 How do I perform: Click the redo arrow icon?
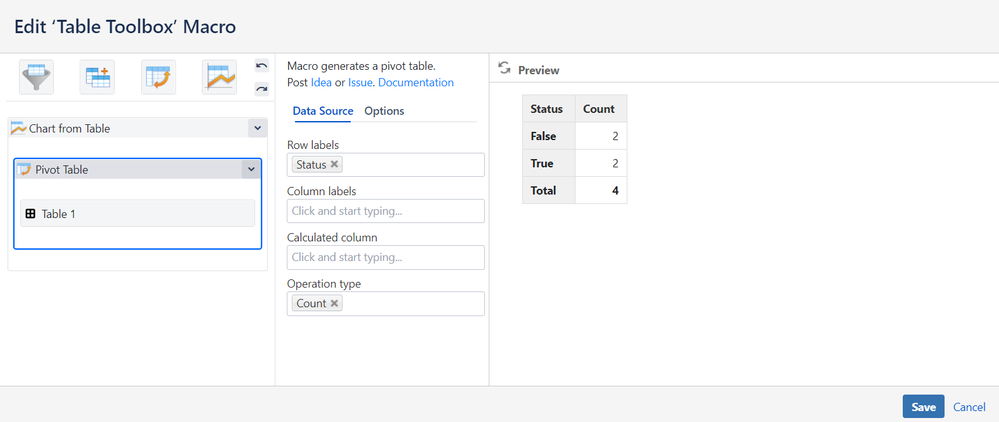261,89
